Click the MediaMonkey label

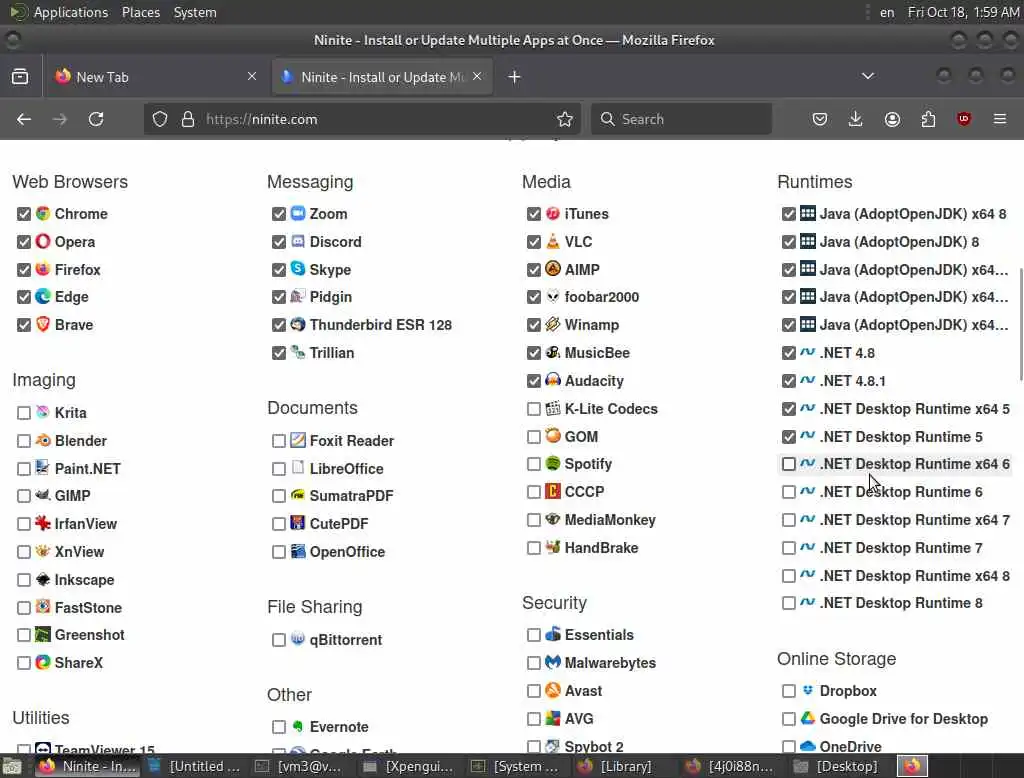pyautogui.click(x=610, y=520)
